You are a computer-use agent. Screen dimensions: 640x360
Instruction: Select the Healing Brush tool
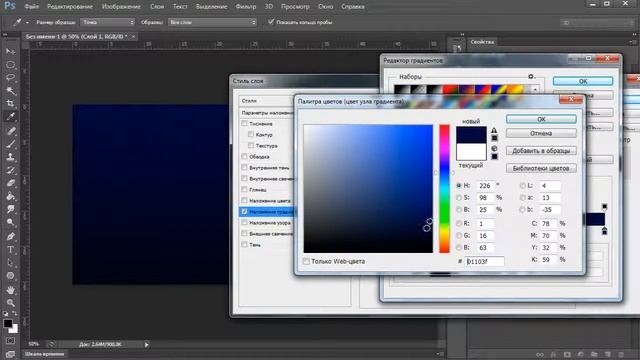(10, 131)
